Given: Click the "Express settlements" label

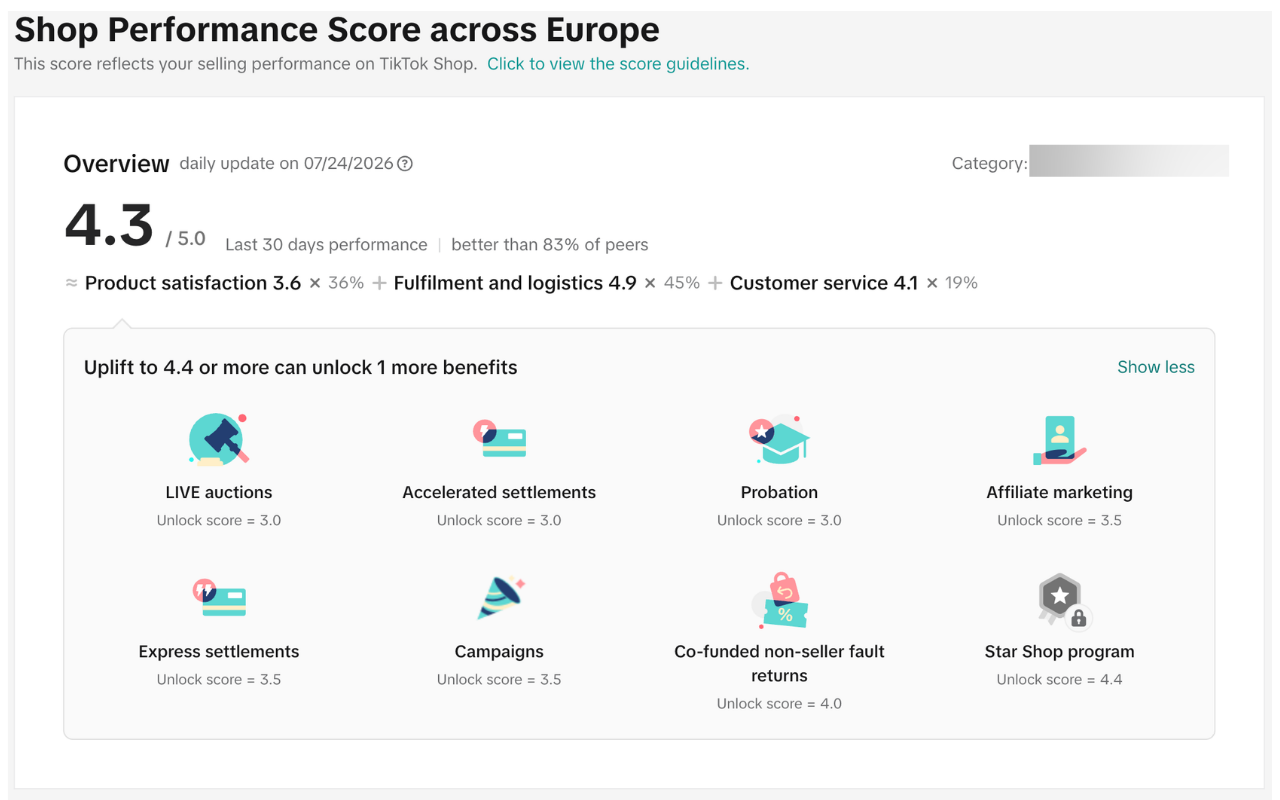Looking at the screenshot, I should pyautogui.click(x=219, y=651).
